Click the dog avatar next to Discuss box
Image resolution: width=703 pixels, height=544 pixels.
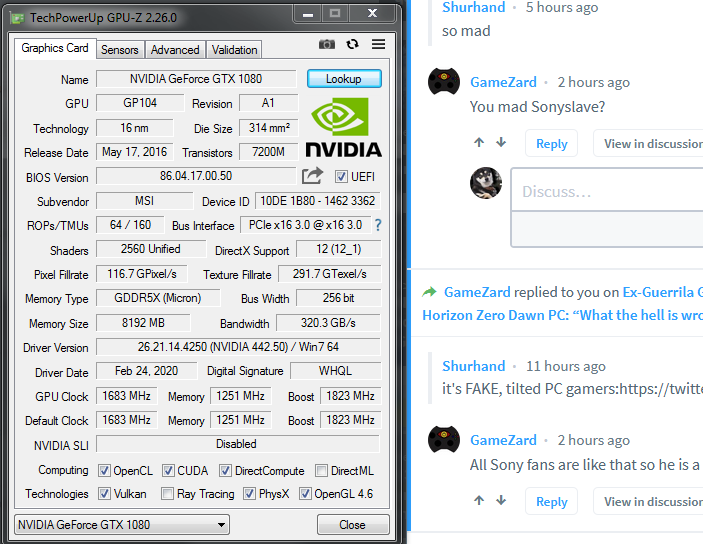point(486,183)
